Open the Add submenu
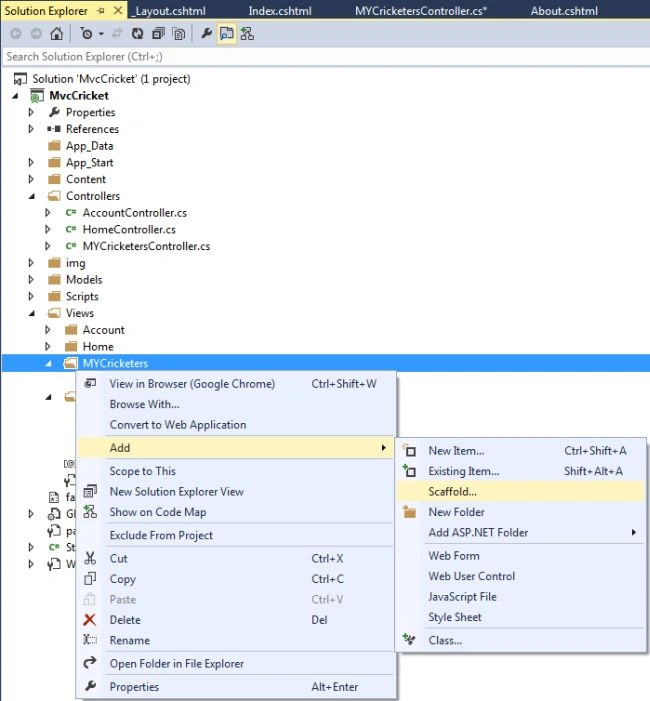650x701 pixels. pyautogui.click(x=235, y=448)
